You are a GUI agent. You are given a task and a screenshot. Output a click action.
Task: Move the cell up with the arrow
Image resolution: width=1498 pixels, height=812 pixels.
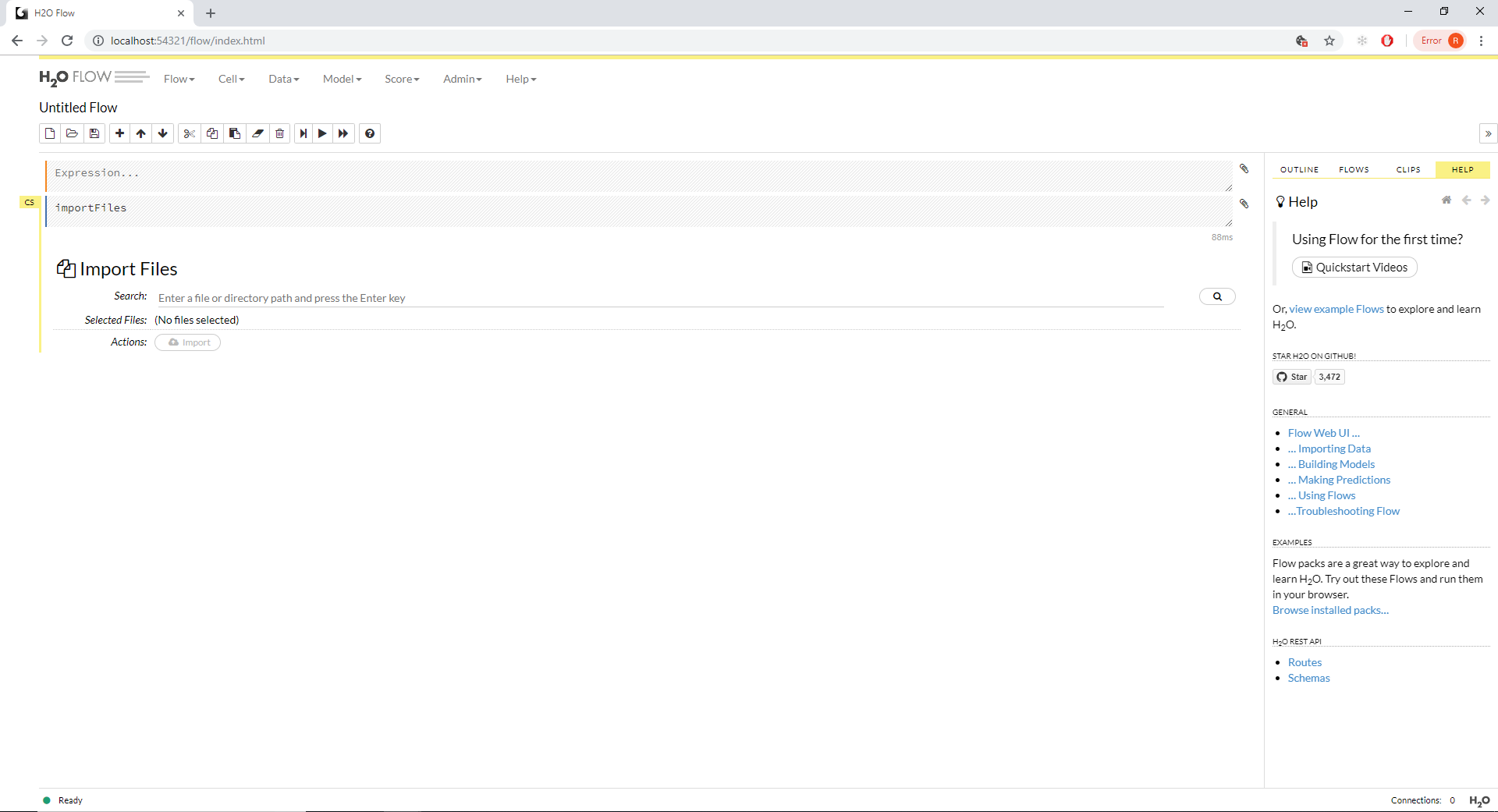tap(141, 133)
